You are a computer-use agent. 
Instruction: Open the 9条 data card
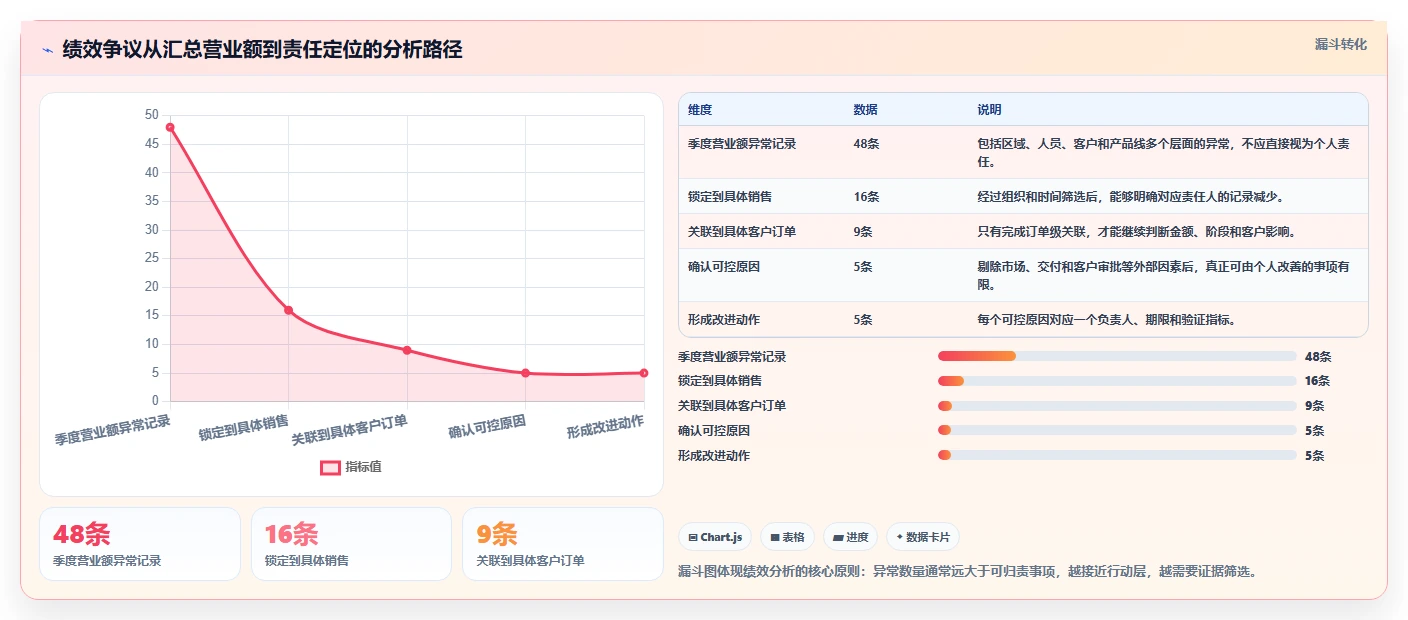[563, 544]
